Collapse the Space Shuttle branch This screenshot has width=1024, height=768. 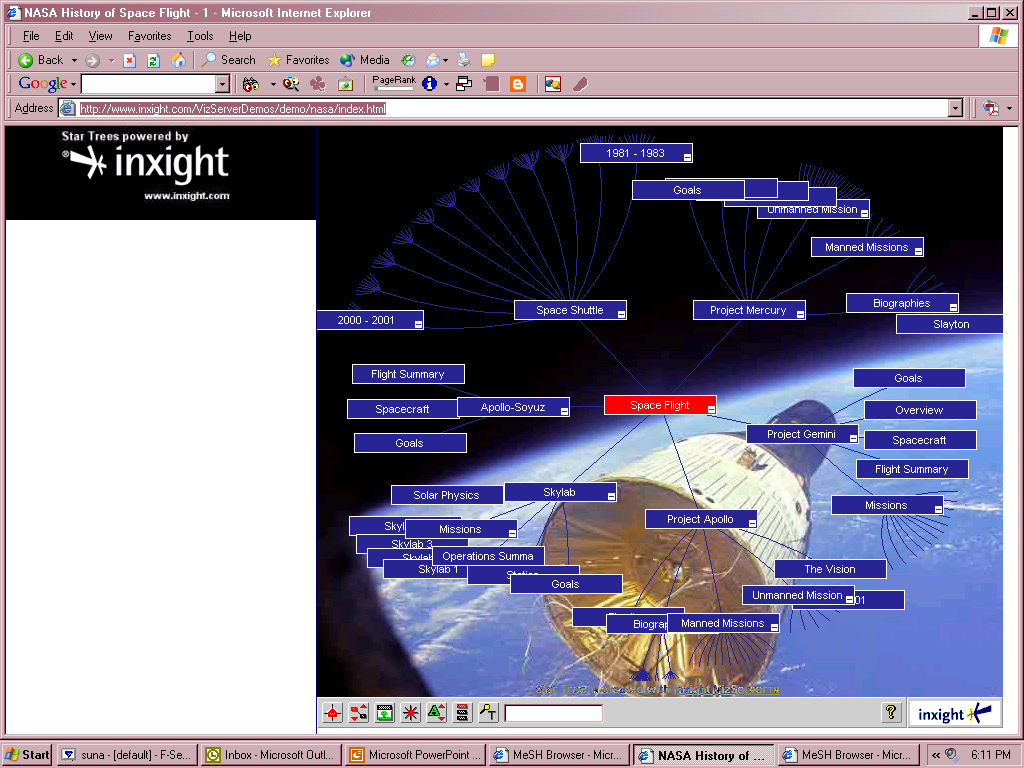pyautogui.click(x=621, y=314)
